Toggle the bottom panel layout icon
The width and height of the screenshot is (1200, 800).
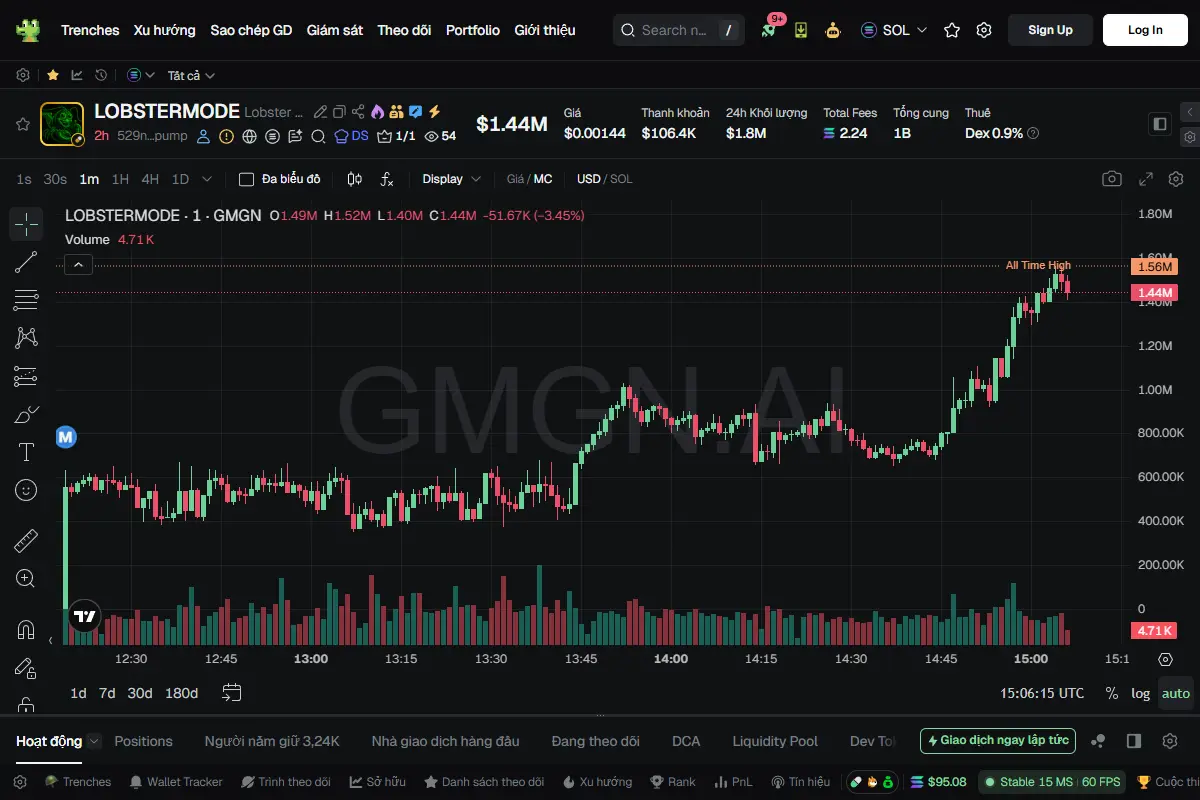(1133, 741)
